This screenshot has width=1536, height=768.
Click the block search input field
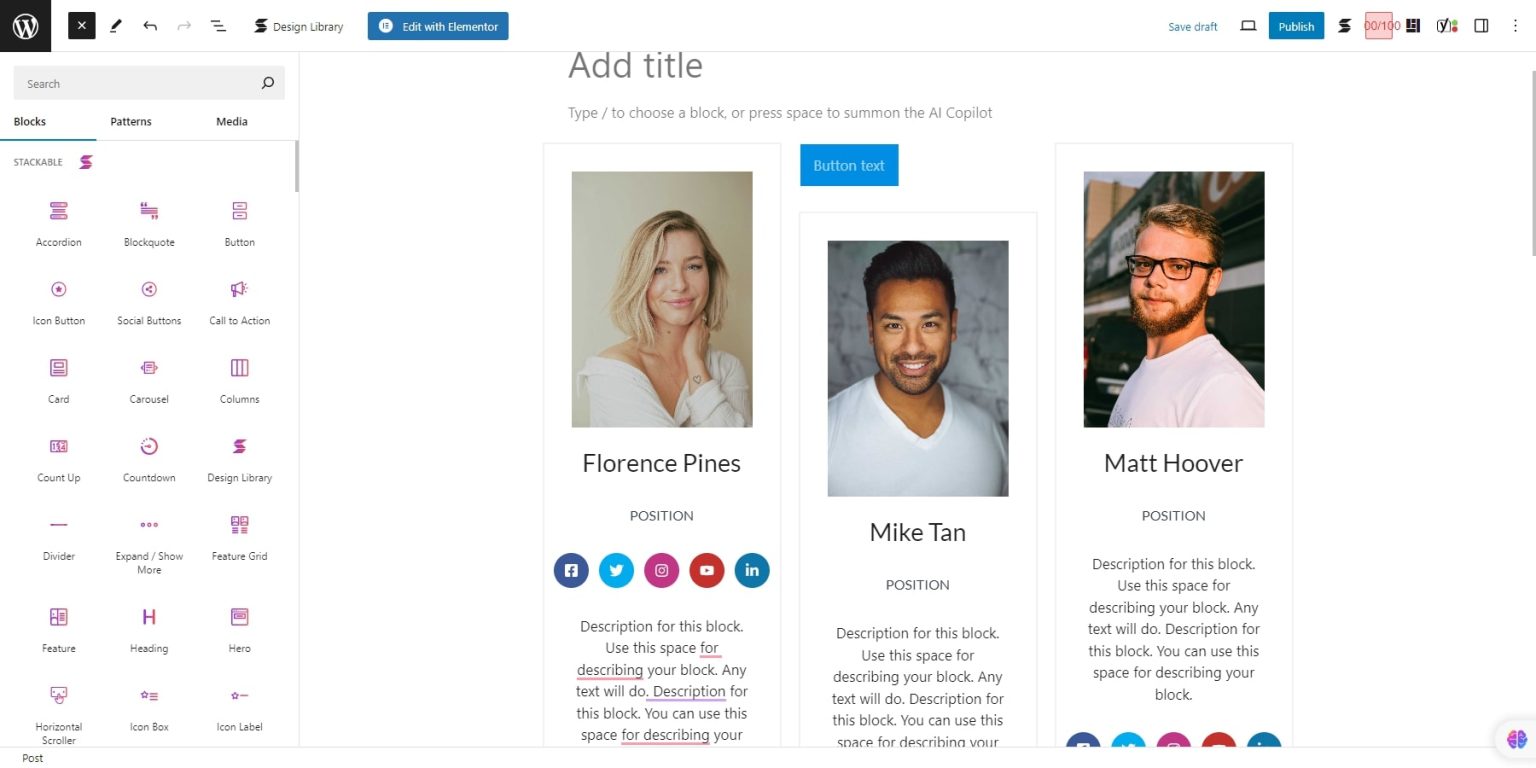click(x=140, y=83)
